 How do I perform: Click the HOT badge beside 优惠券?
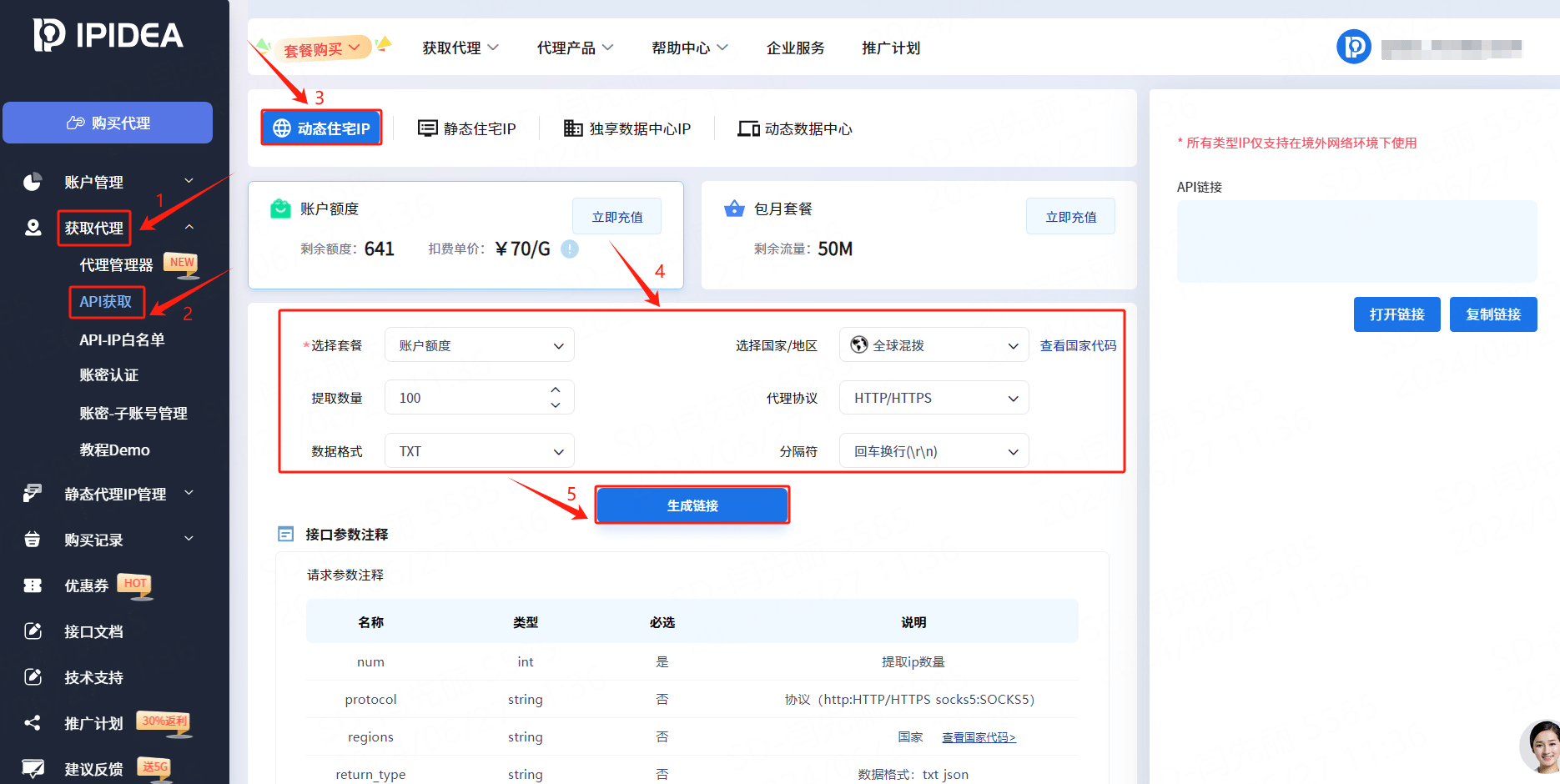(135, 585)
